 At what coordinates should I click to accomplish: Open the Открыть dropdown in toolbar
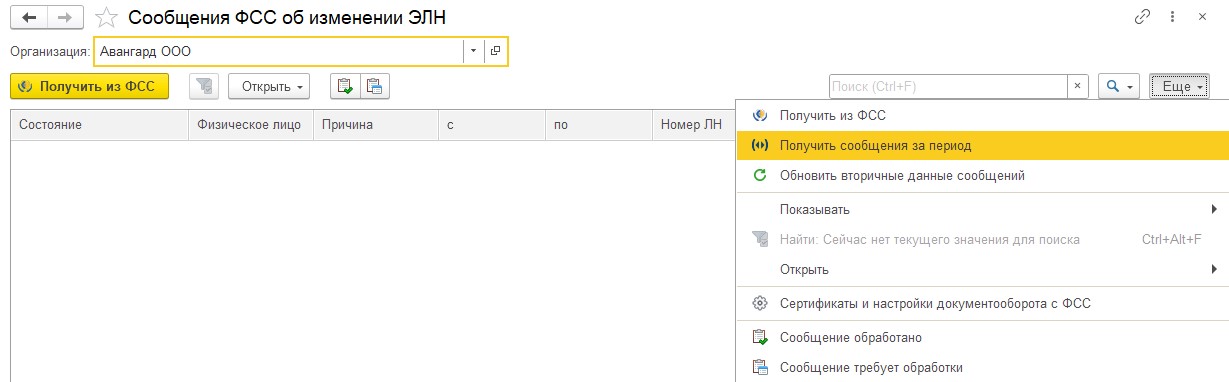(269, 86)
